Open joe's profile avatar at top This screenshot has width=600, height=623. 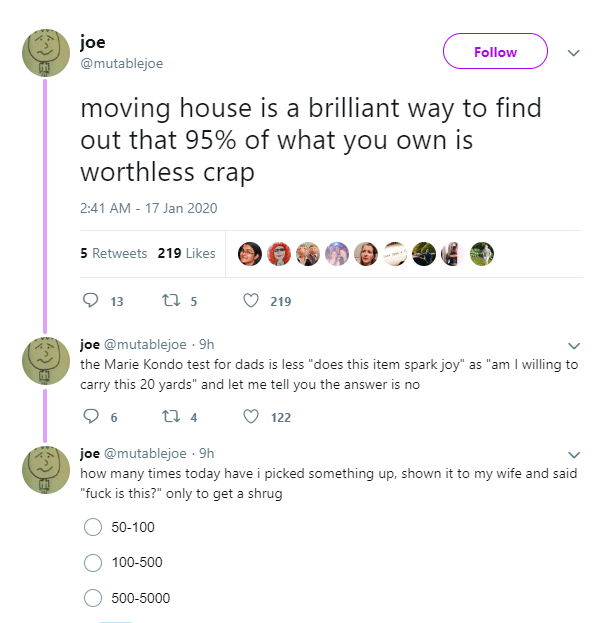(46, 53)
